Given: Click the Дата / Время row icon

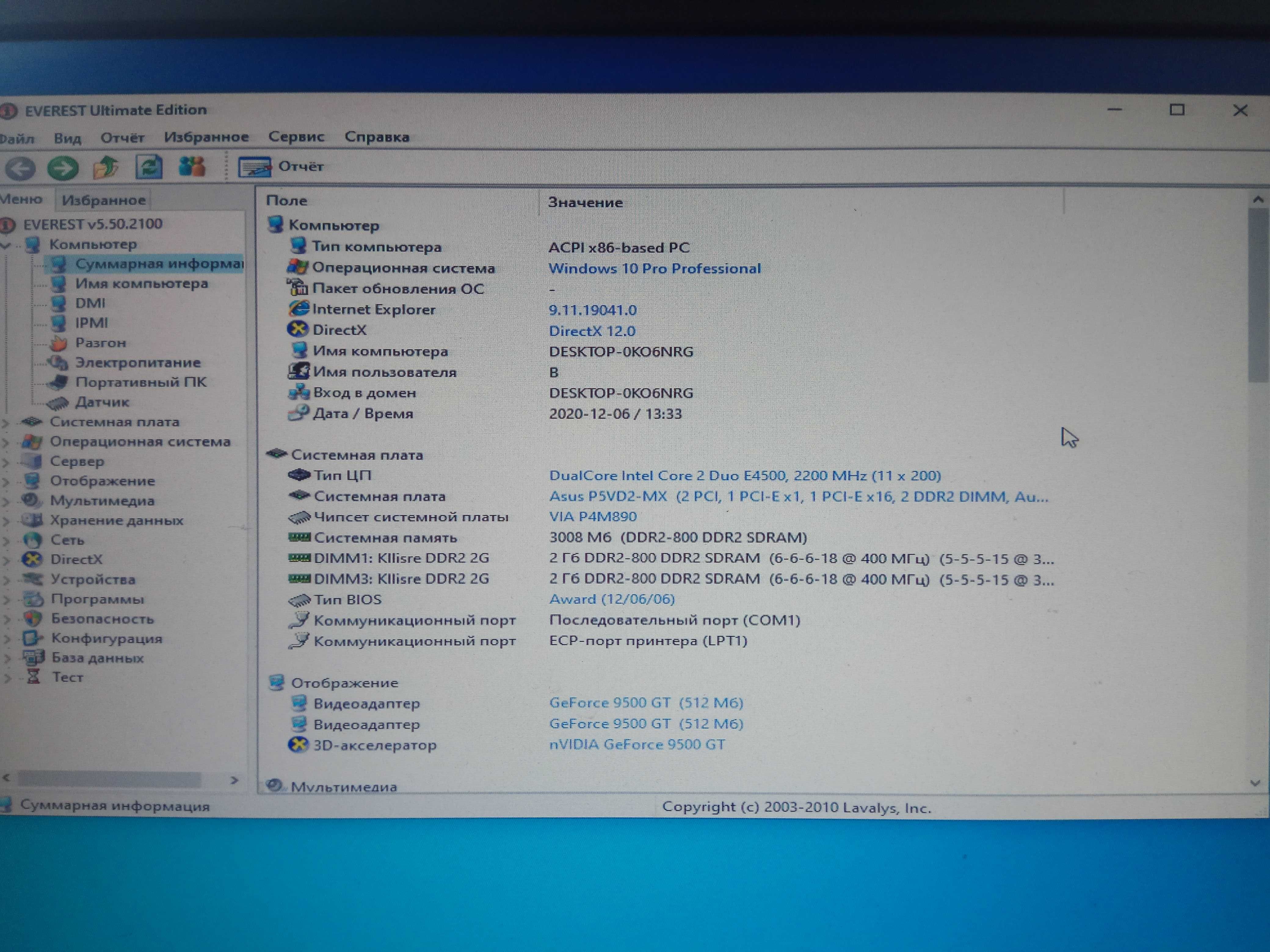Looking at the screenshot, I should [299, 413].
